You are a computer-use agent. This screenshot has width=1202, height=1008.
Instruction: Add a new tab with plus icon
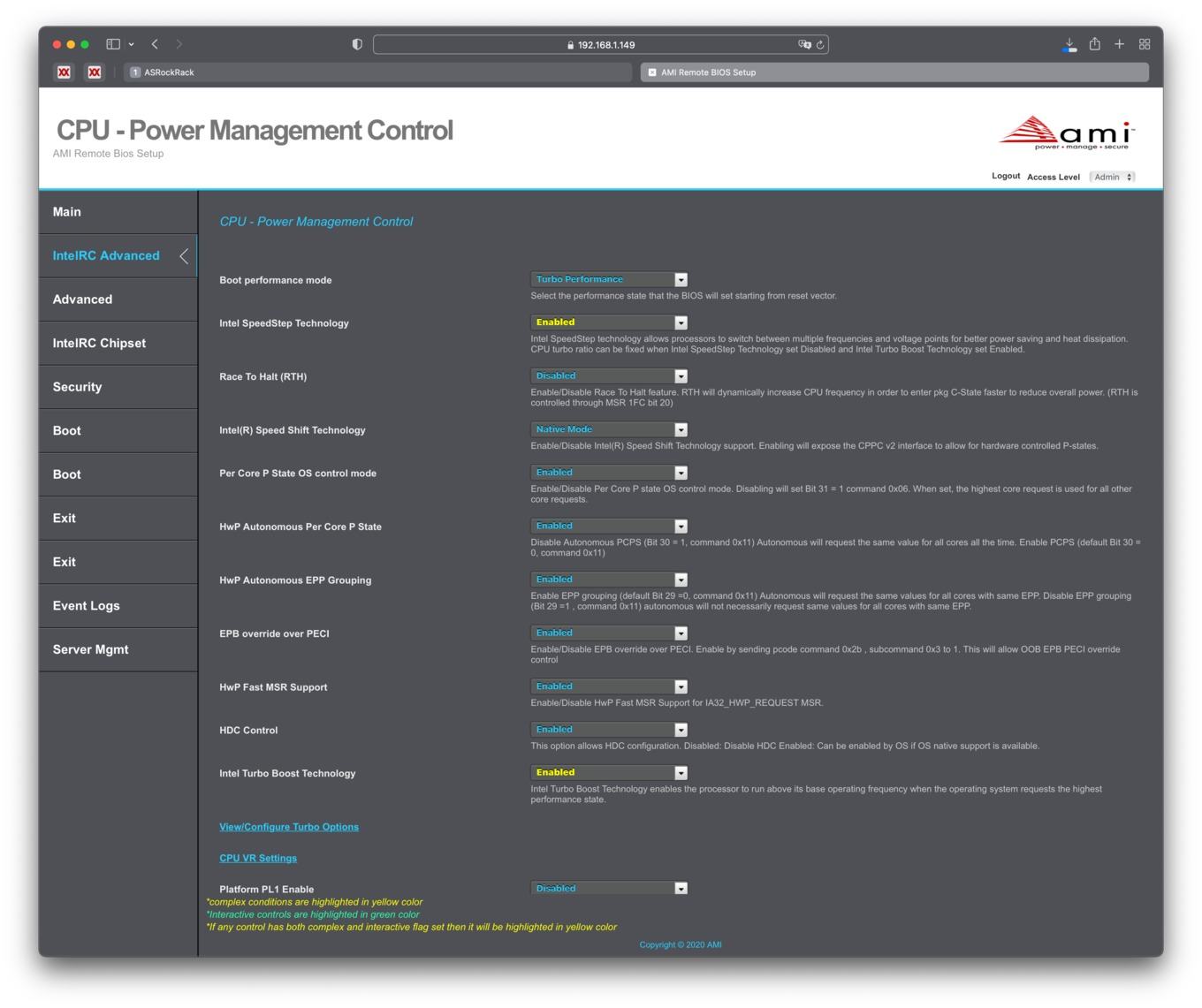coord(1120,44)
